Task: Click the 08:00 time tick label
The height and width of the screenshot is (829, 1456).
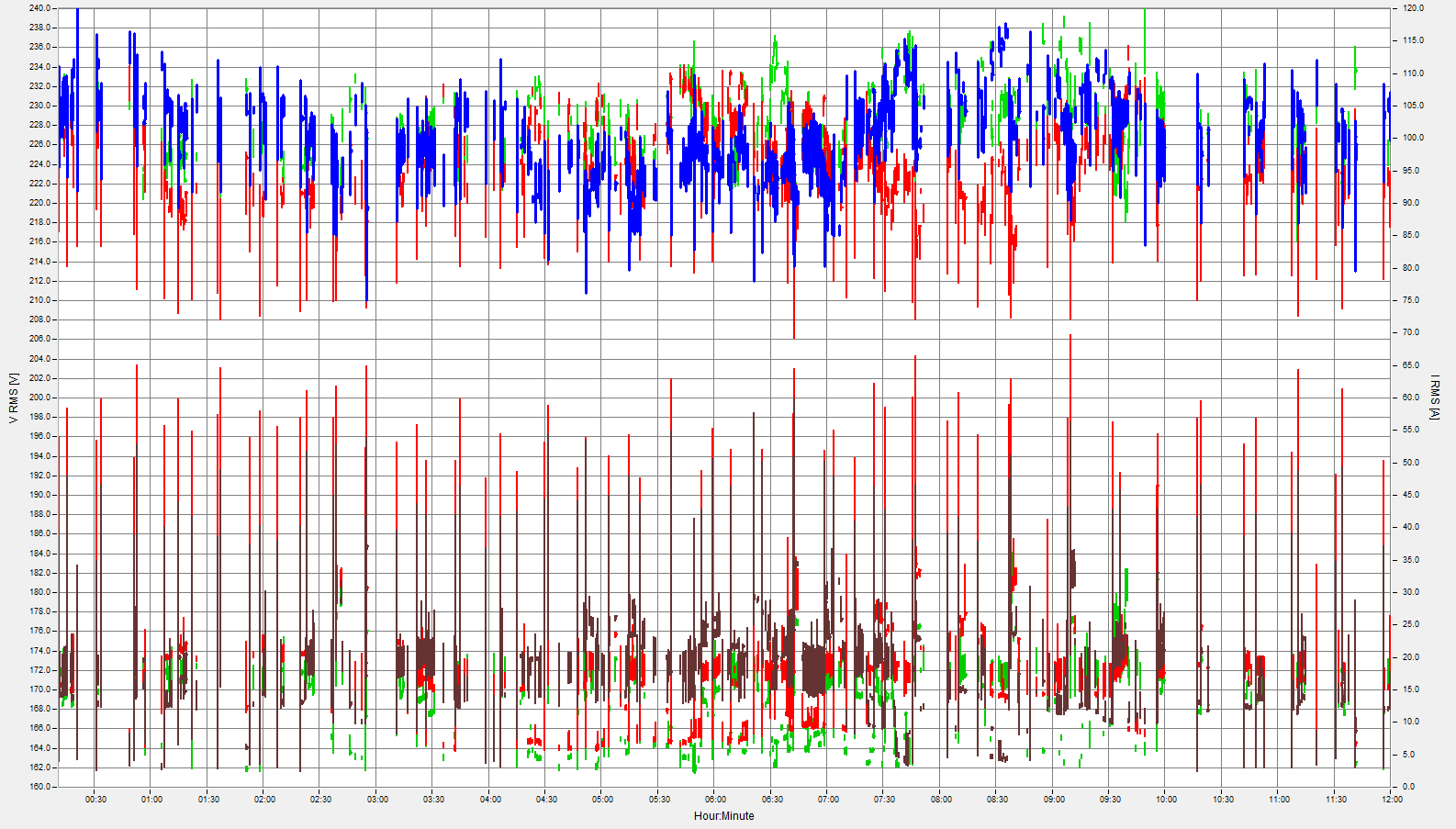Action: coord(941,799)
